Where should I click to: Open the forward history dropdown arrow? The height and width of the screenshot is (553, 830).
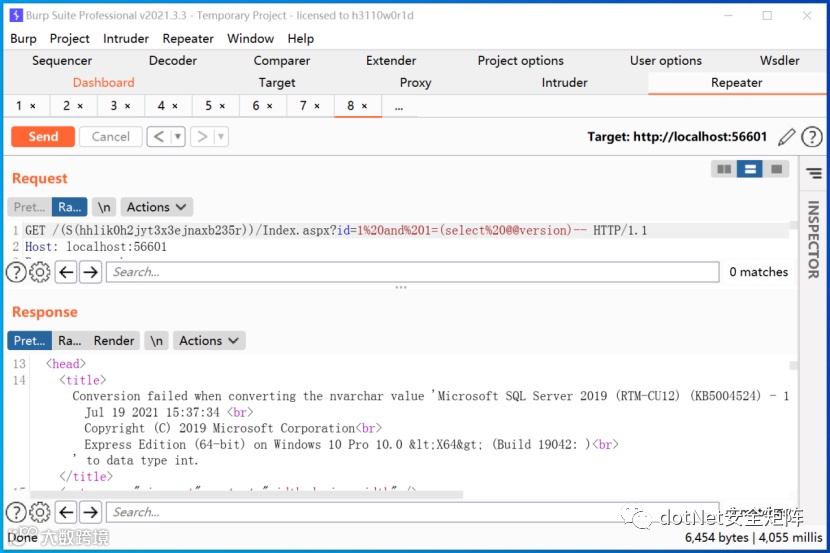coord(221,137)
